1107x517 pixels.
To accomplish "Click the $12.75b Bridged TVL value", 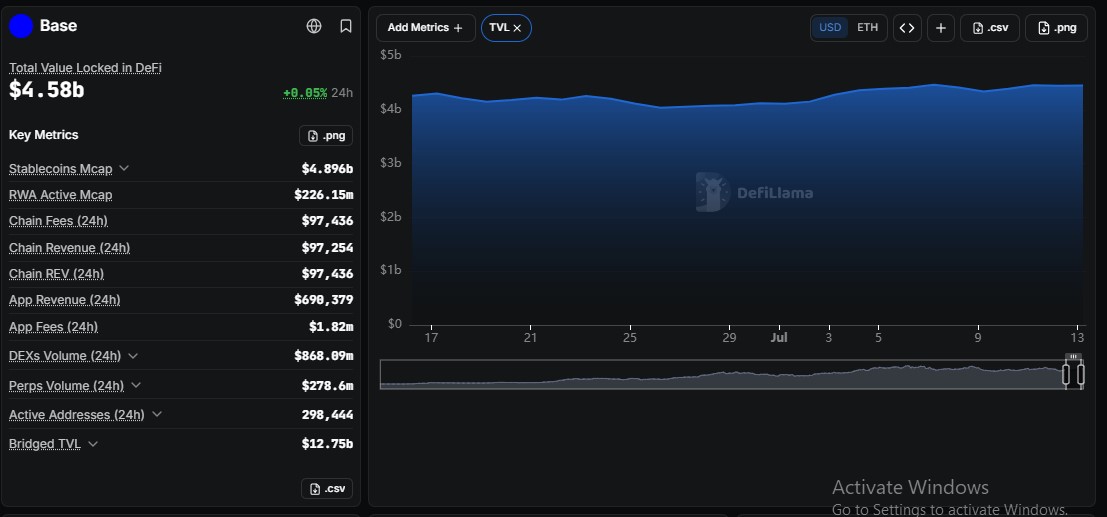I will coord(327,444).
